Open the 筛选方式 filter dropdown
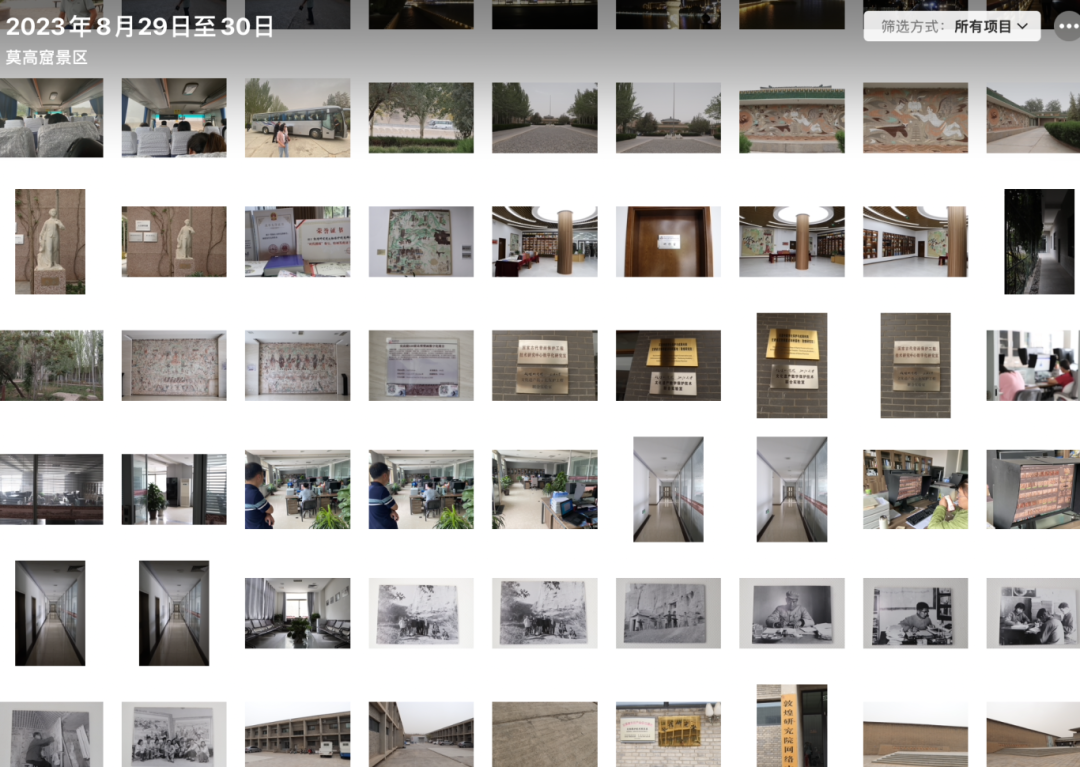Image resolution: width=1080 pixels, height=767 pixels. tap(952, 27)
